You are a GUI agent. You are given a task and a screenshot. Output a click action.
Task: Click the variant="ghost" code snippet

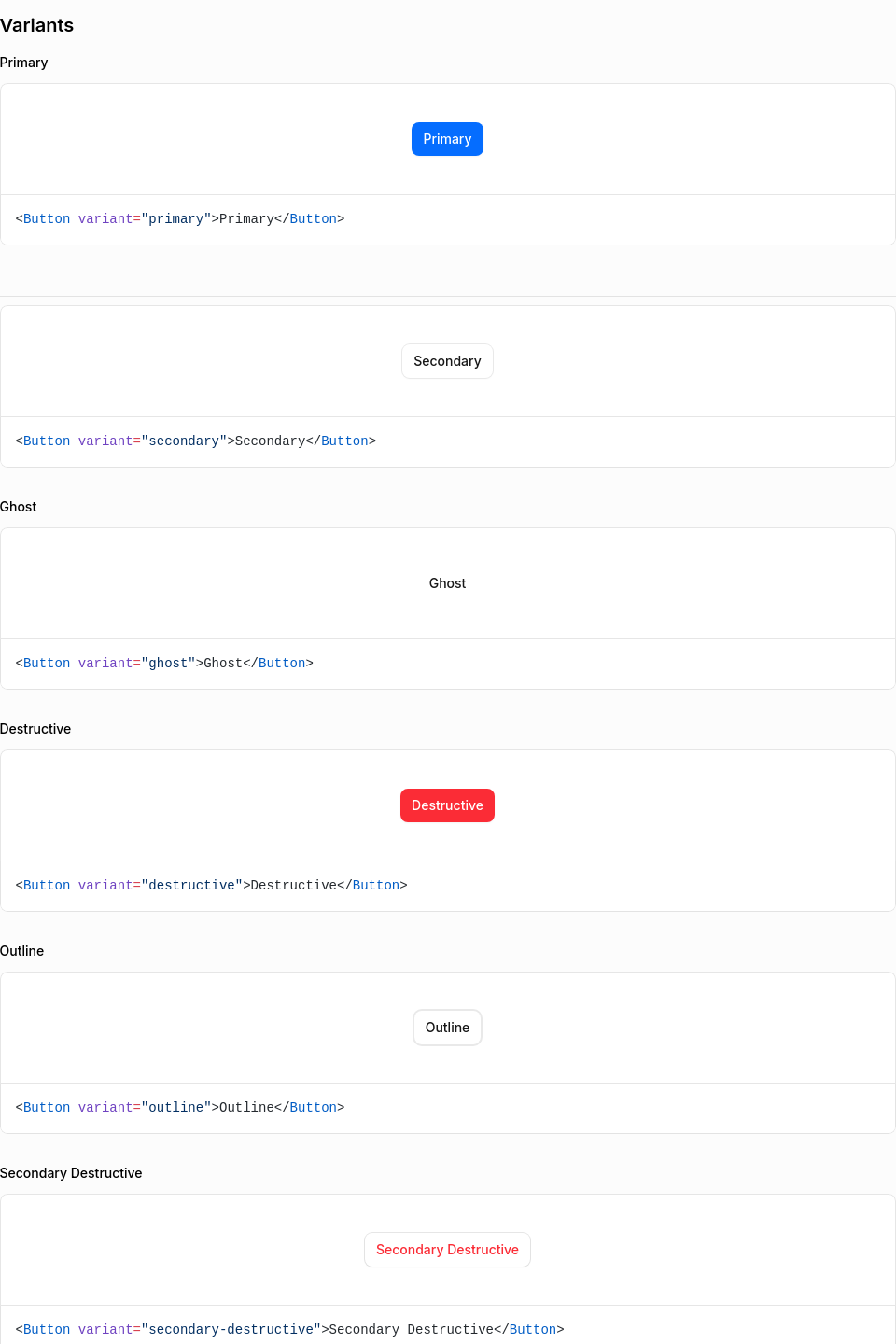coord(164,664)
